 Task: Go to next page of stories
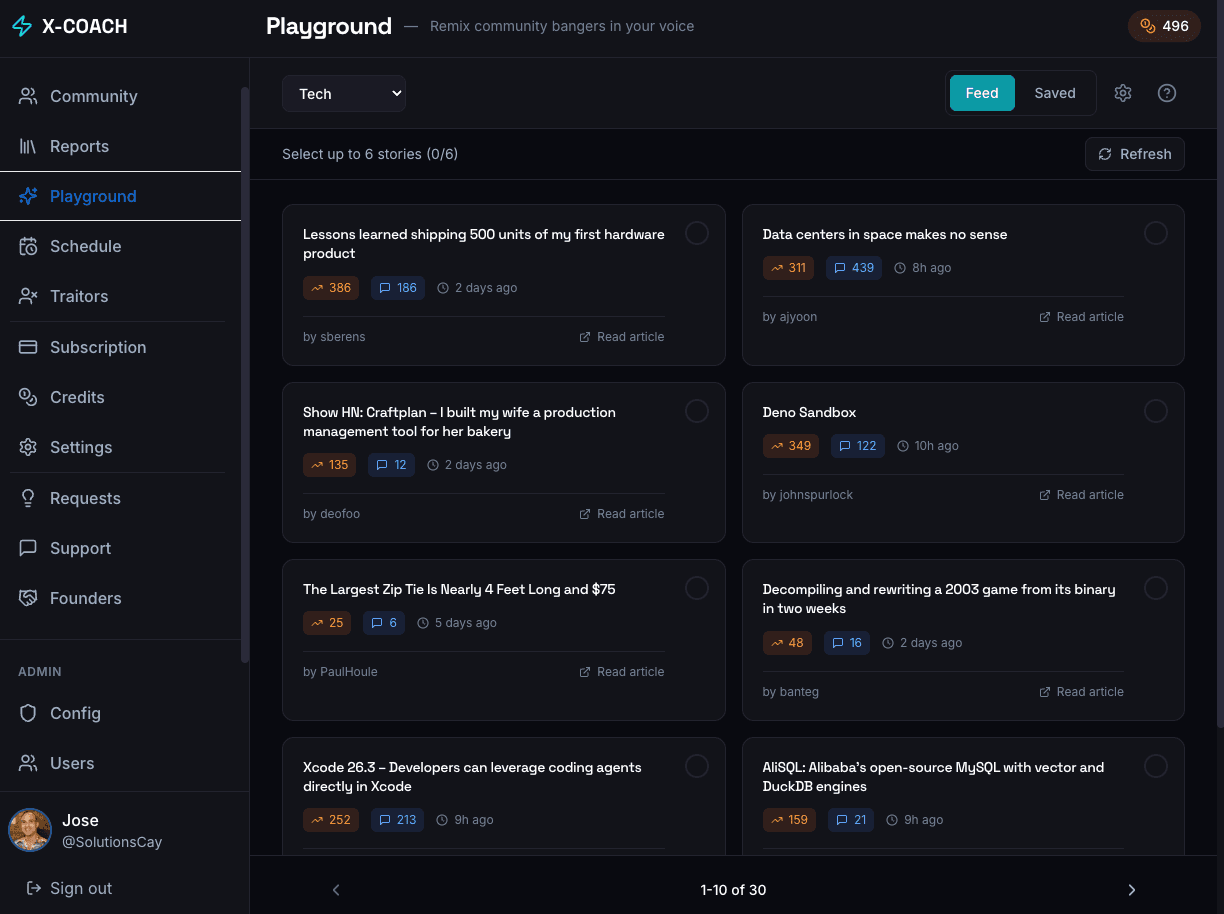coord(1131,890)
